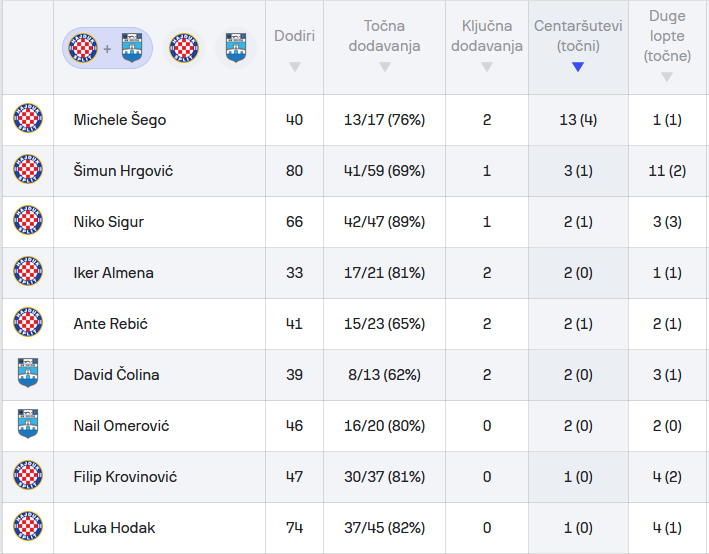Click Osijek crest beside David Čolina
709x554 pixels.
tap(27, 375)
